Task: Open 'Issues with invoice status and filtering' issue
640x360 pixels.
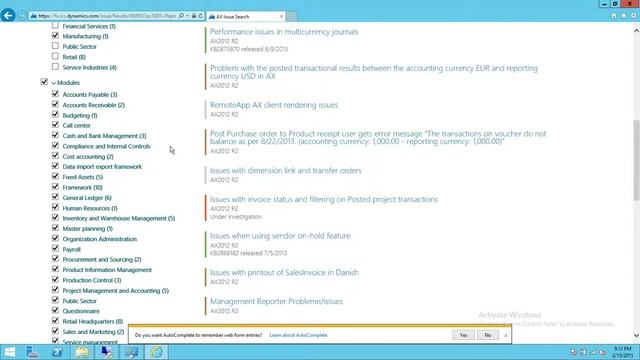Action: tap(324, 199)
